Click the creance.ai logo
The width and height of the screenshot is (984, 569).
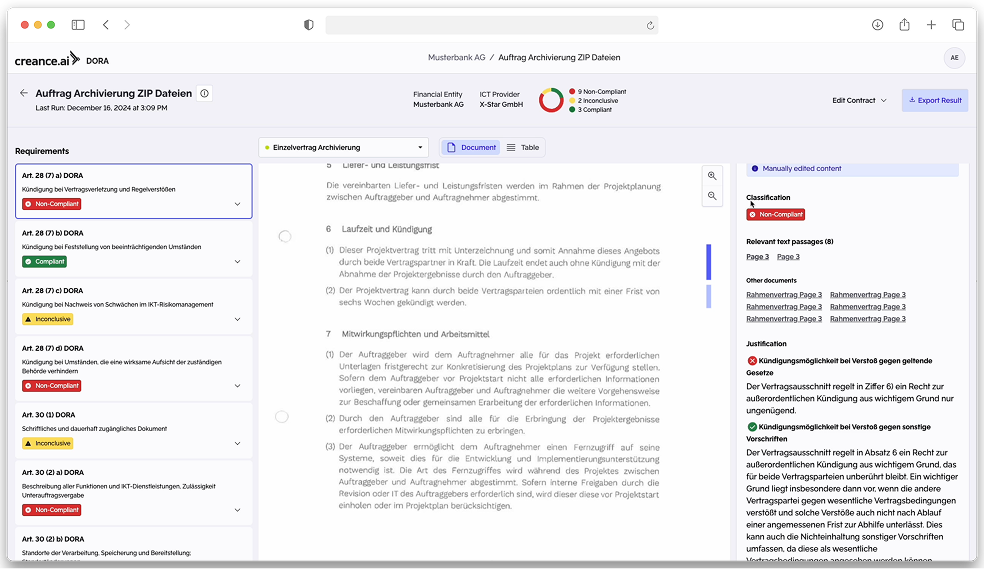point(47,60)
